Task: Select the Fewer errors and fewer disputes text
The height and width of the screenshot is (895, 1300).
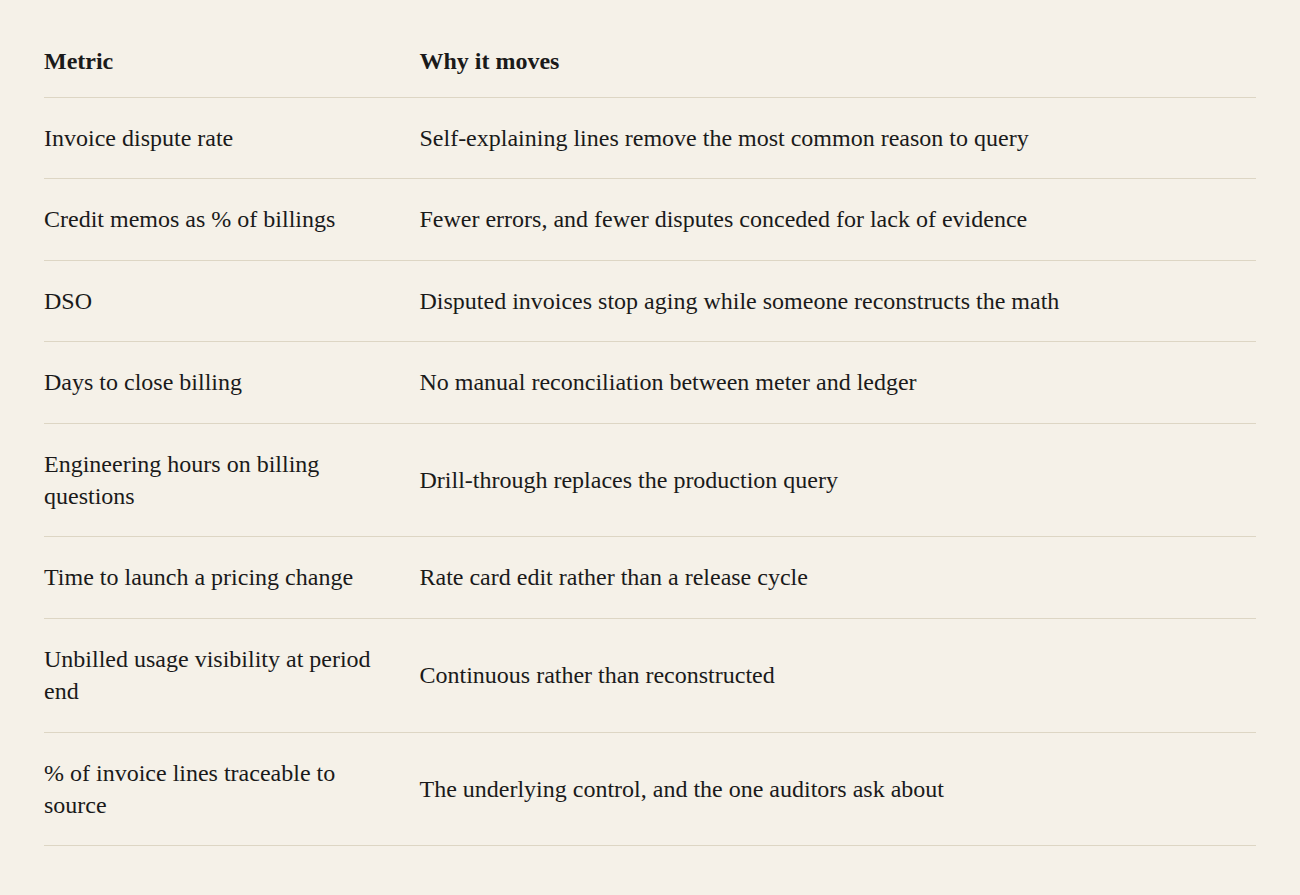Action: [x=723, y=219]
